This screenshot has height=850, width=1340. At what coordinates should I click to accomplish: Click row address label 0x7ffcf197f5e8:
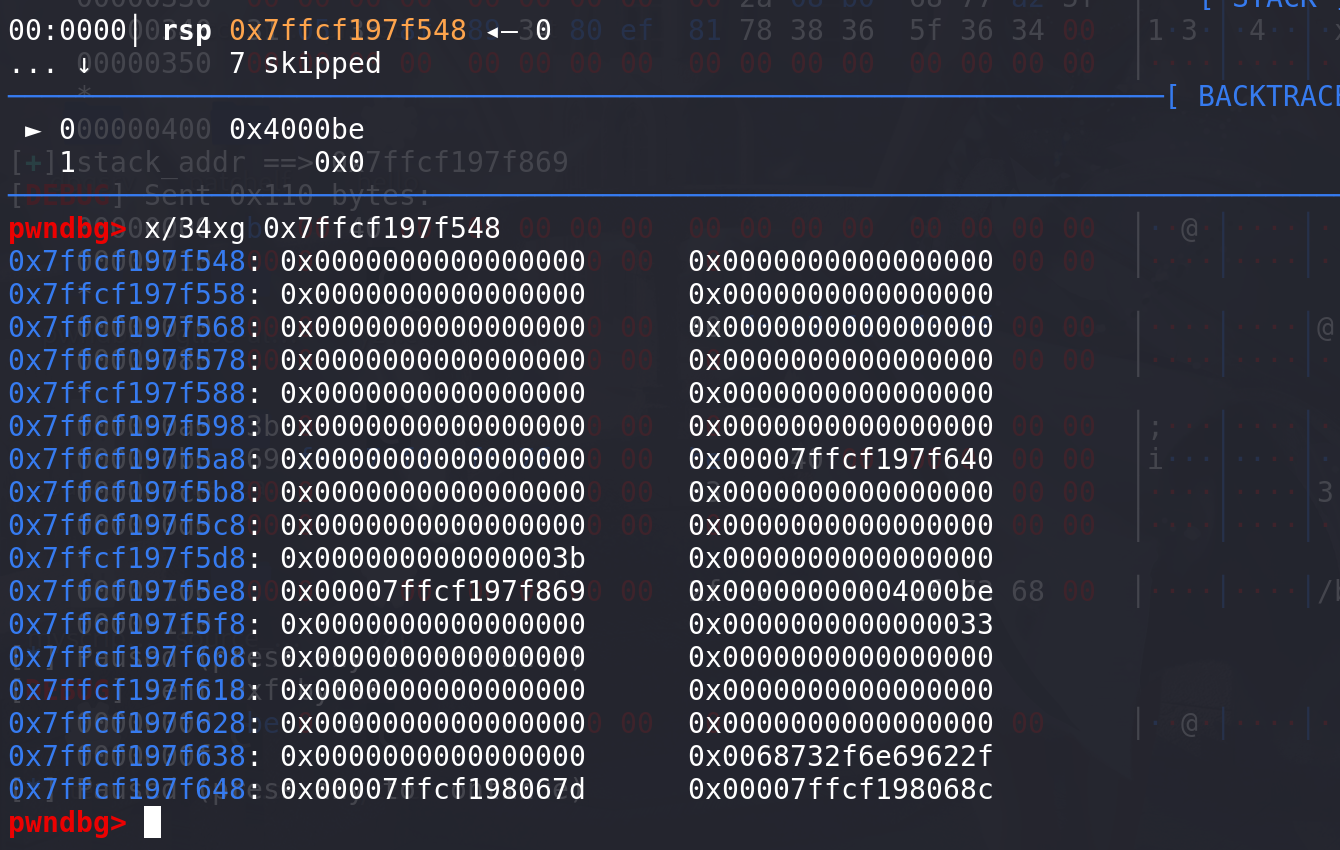pyautogui.click(x=135, y=592)
